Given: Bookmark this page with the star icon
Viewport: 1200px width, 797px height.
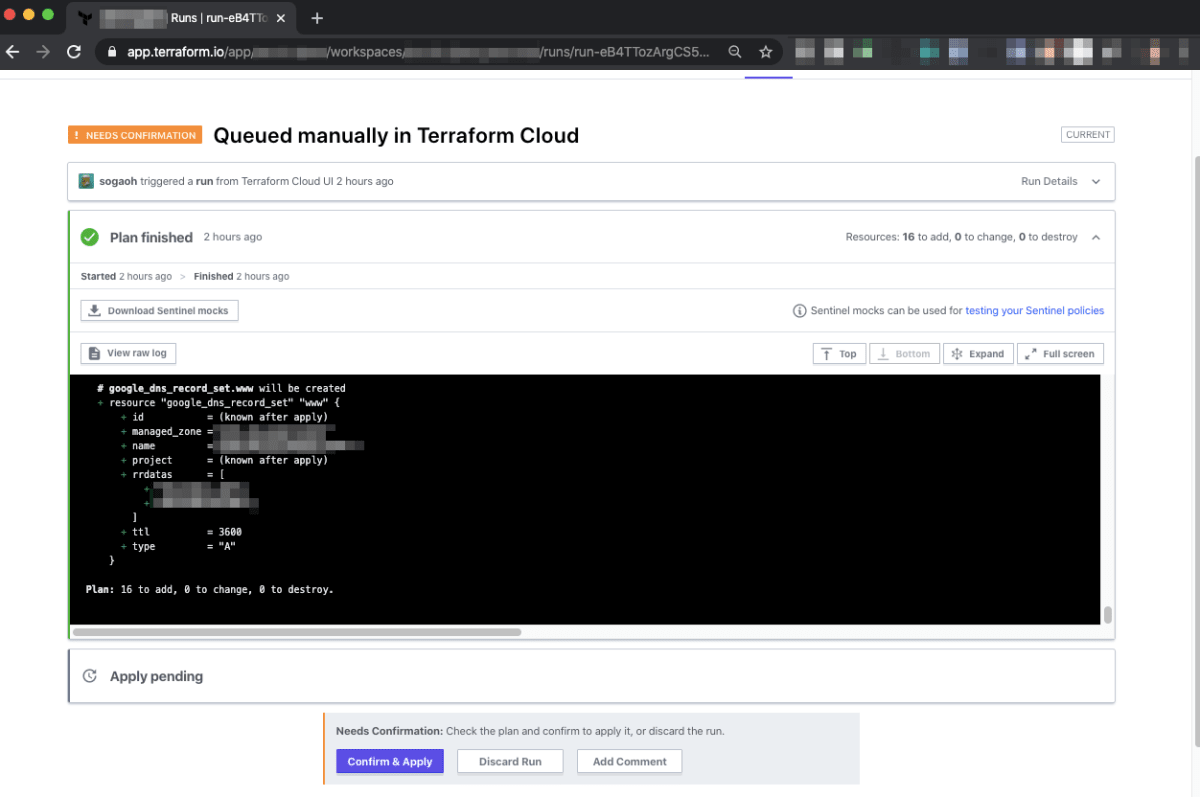Looking at the screenshot, I should pyautogui.click(x=765, y=52).
